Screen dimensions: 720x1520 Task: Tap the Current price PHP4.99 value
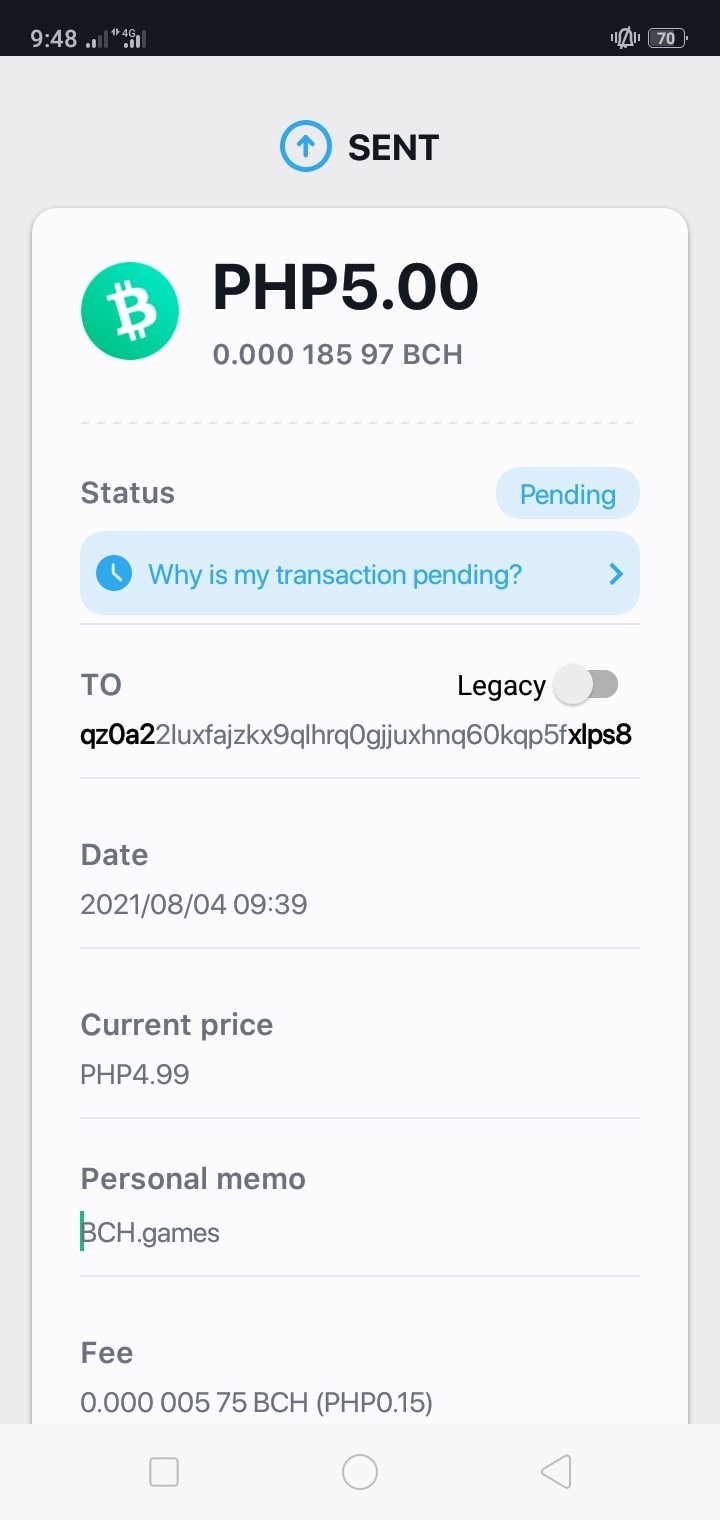135,1075
